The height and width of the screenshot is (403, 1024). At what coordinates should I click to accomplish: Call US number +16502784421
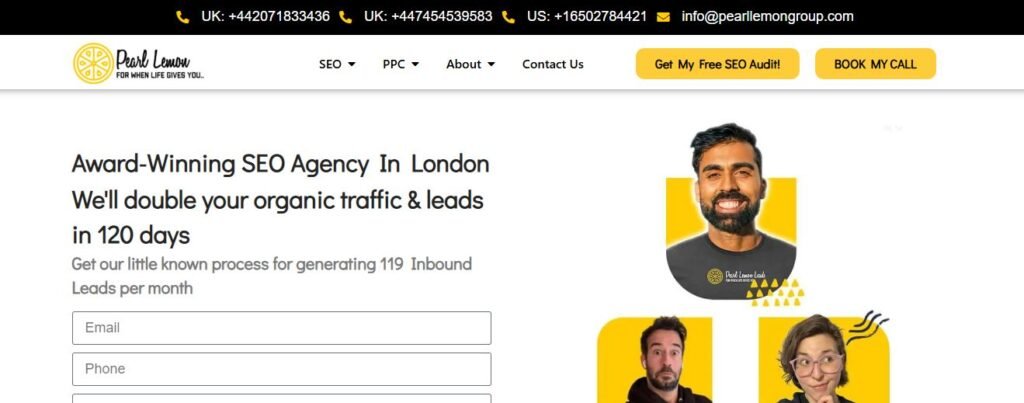(586, 16)
